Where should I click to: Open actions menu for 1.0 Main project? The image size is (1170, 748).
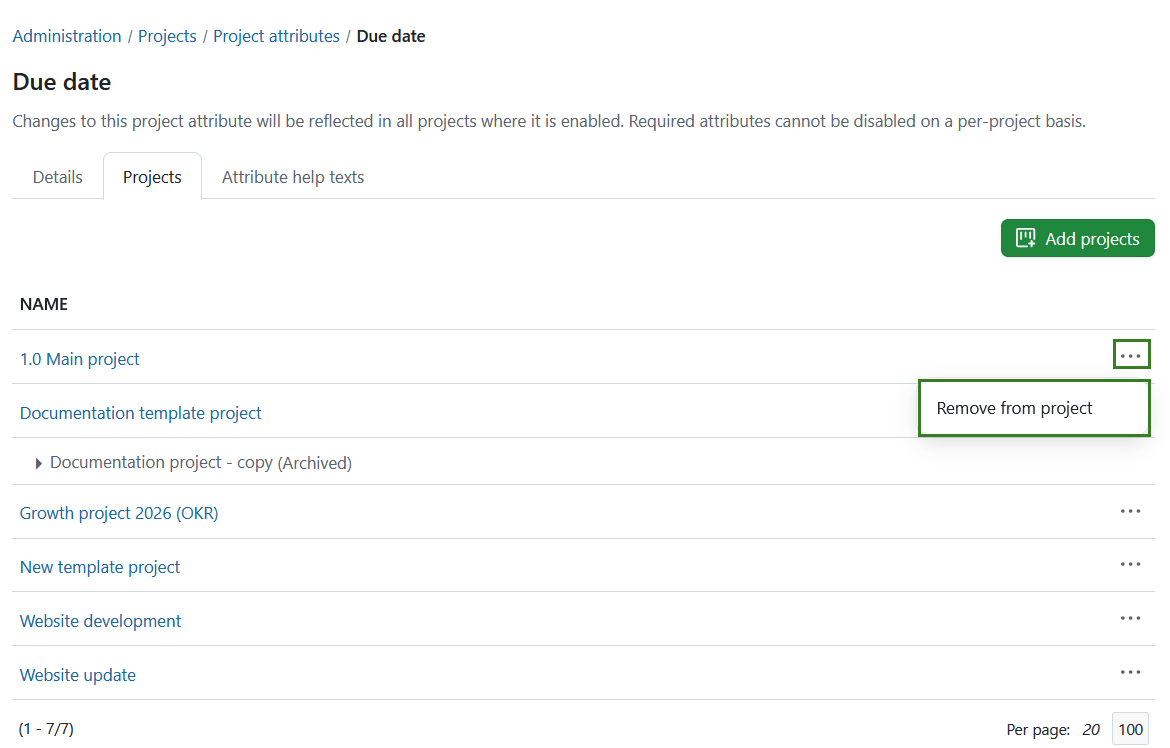tap(1131, 354)
